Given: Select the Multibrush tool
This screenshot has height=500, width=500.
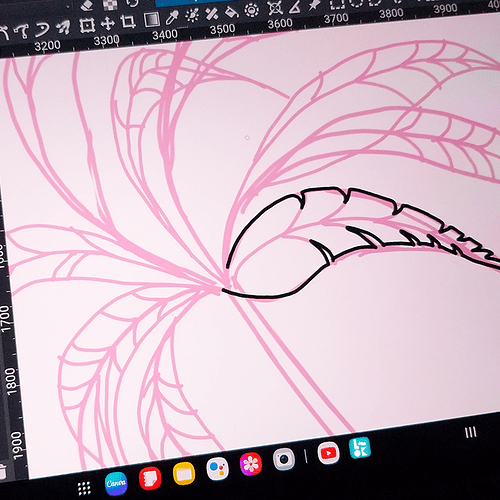Looking at the screenshot, I should 63,28.
